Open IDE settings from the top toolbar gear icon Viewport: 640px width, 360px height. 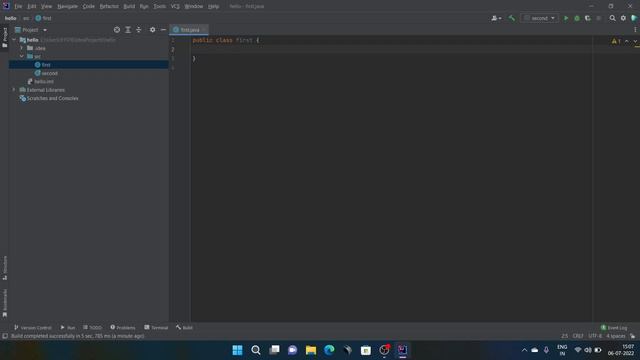click(623, 18)
